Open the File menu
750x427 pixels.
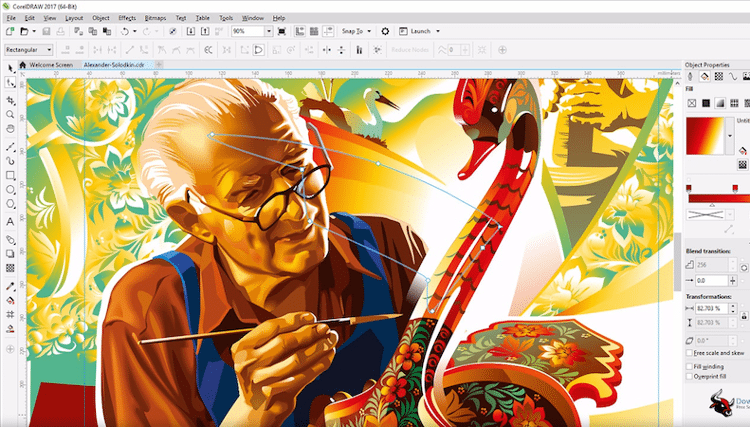tap(11, 18)
